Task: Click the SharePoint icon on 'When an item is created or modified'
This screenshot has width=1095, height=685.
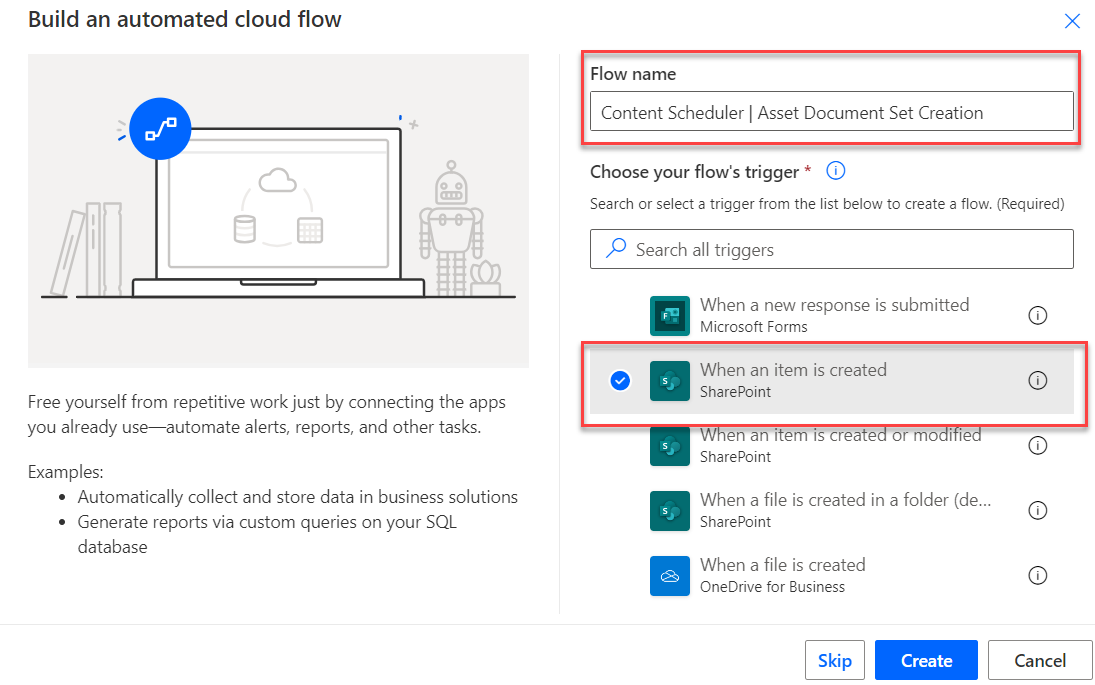Action: coord(670,445)
